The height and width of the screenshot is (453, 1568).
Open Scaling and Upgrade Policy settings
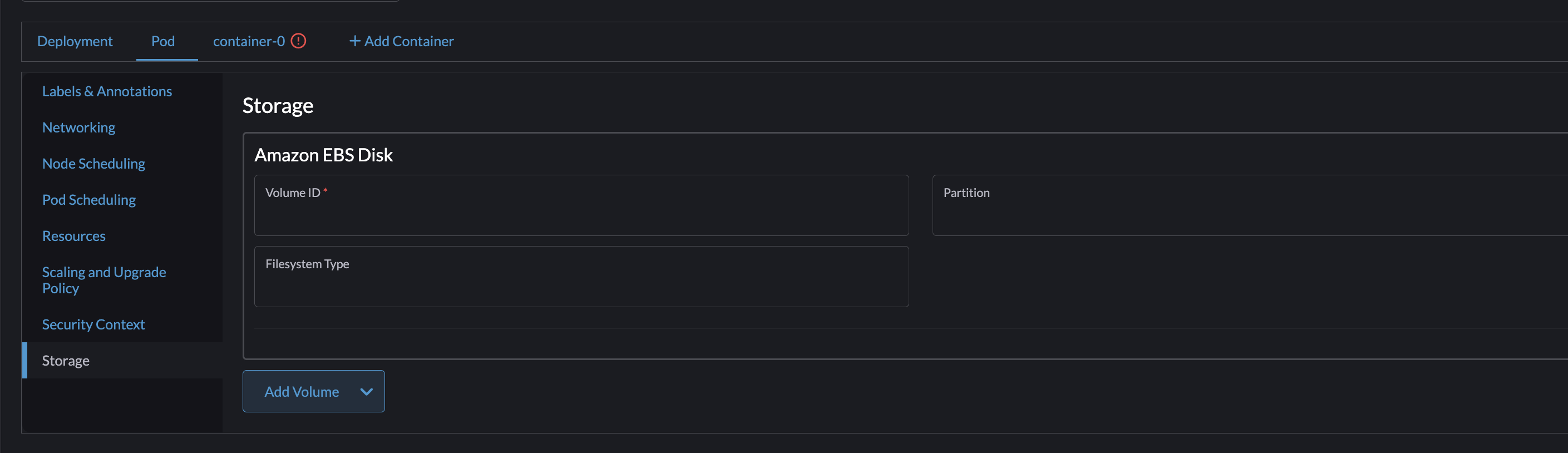pos(103,279)
